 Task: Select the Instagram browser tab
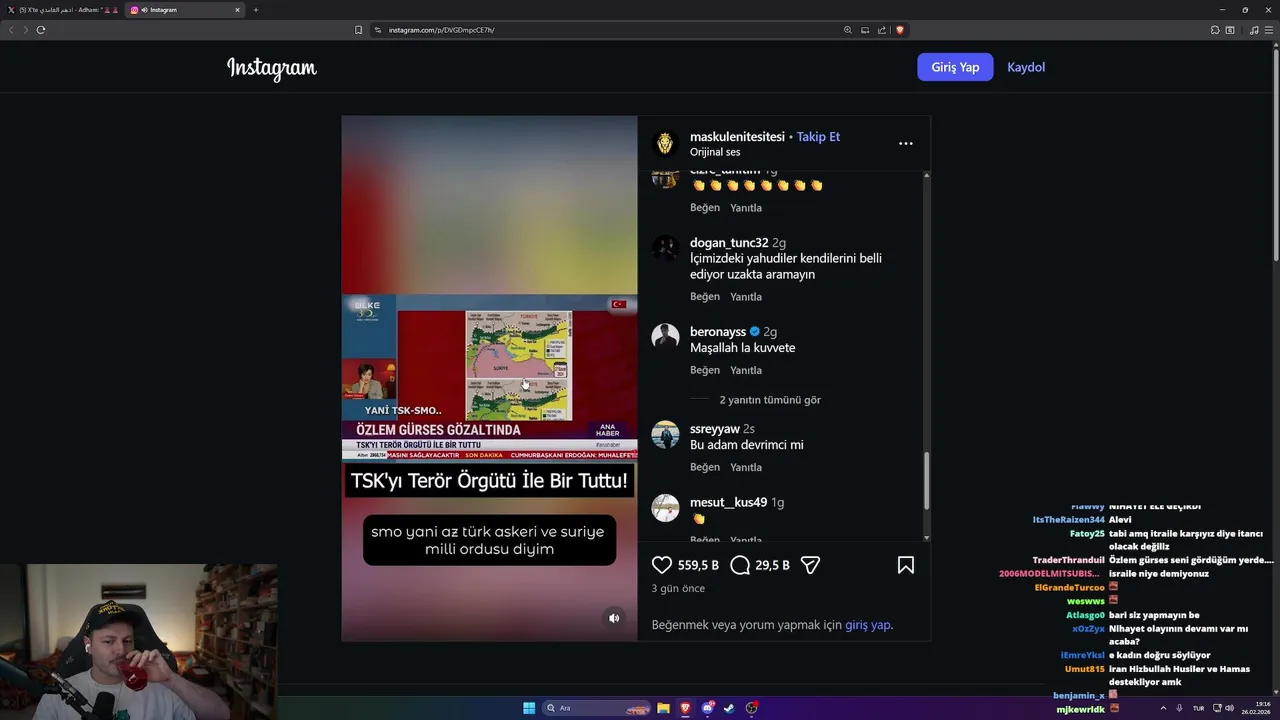tap(185, 10)
